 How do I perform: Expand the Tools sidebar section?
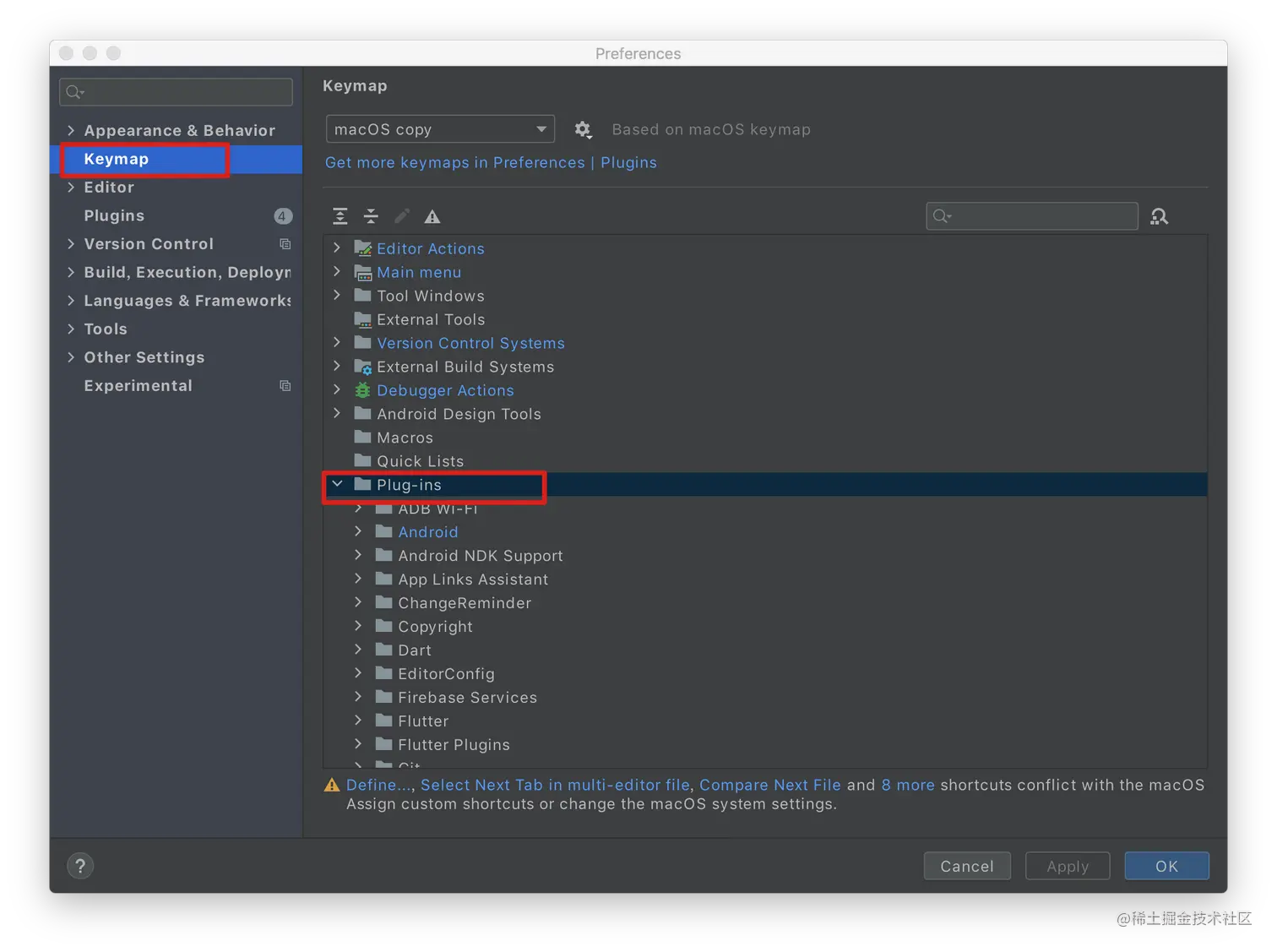71,329
